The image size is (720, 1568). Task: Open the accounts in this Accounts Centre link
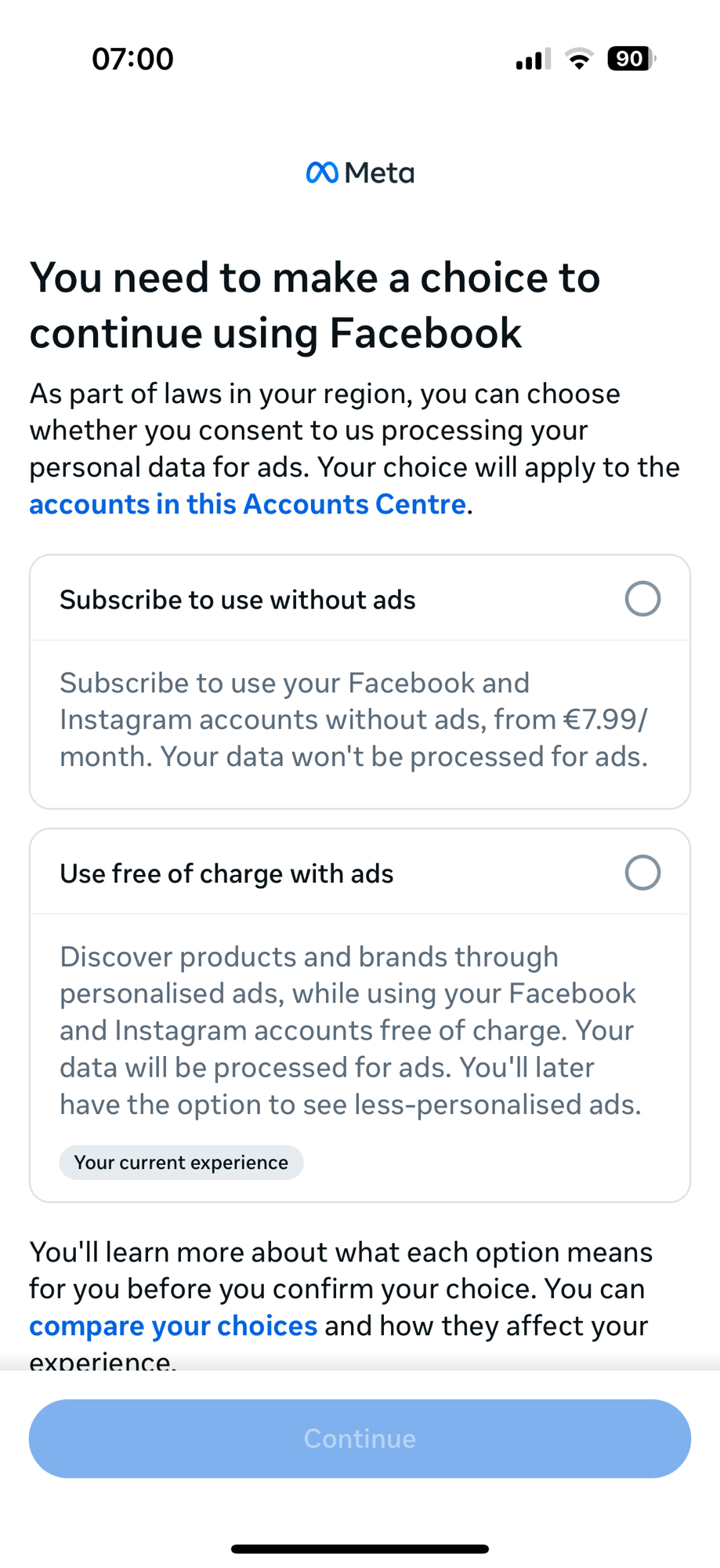point(248,504)
